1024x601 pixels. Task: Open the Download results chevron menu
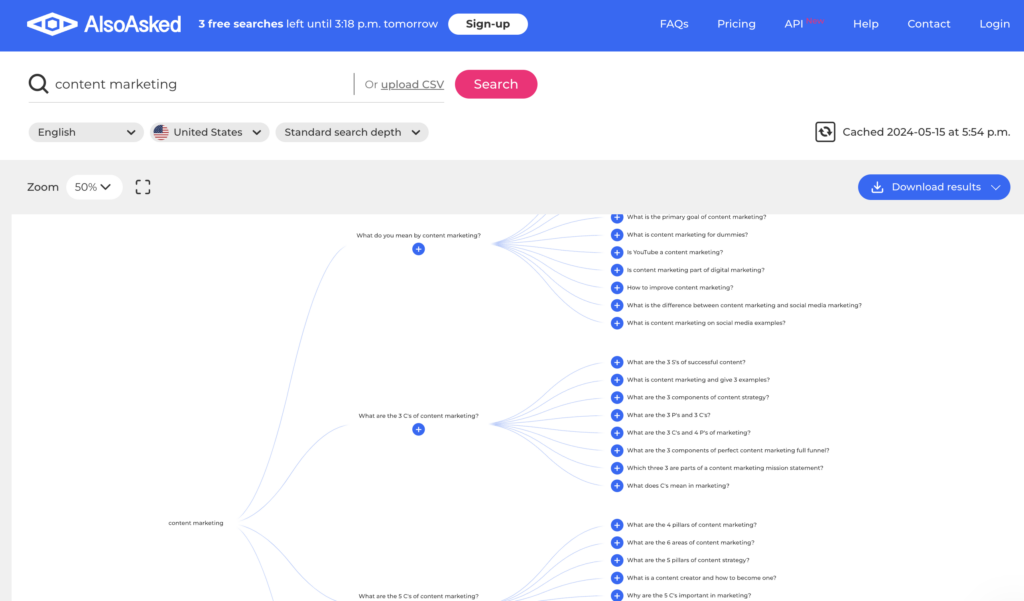(x=998, y=187)
